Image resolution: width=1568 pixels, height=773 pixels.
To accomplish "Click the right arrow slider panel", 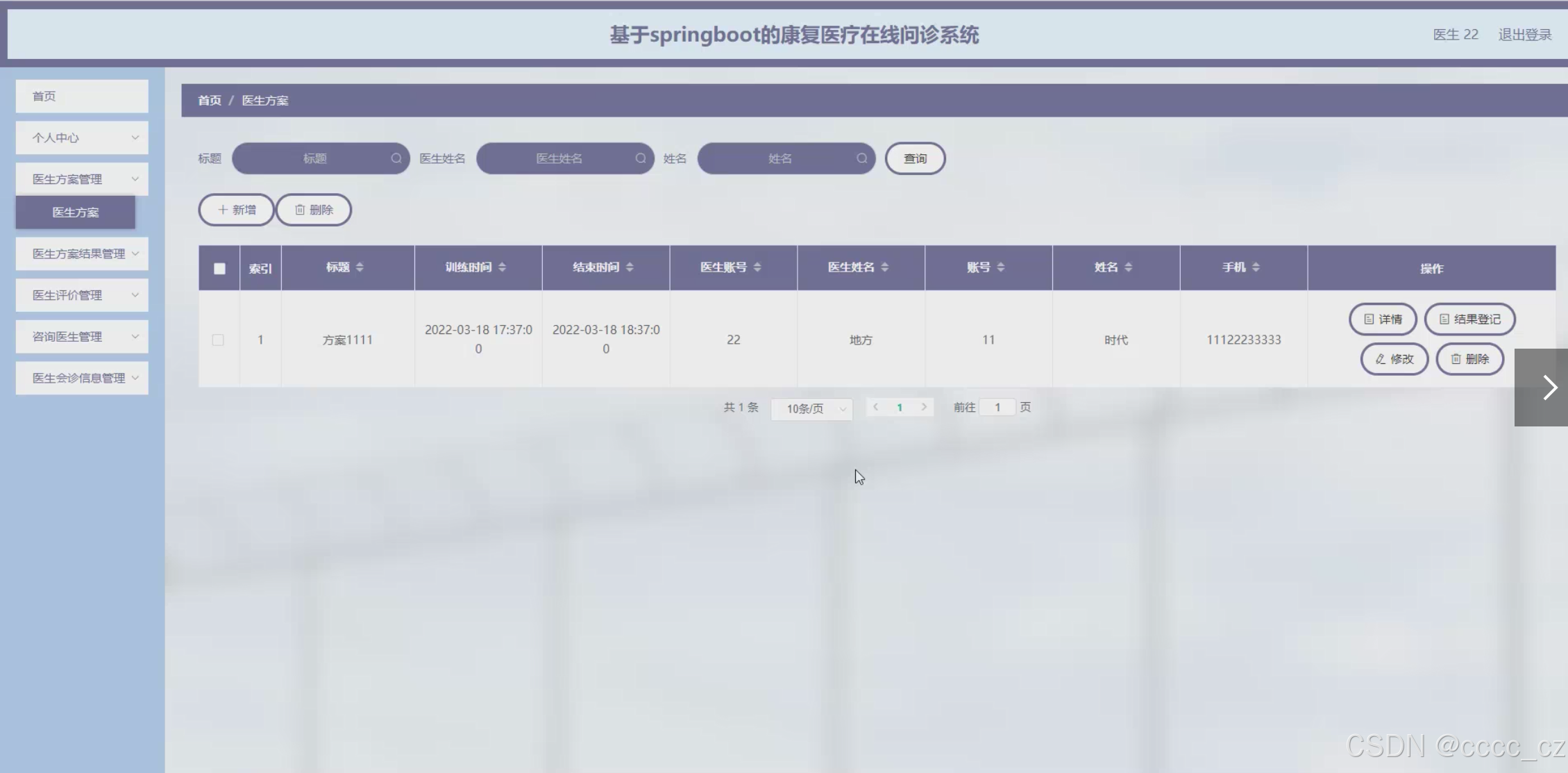I will (1548, 388).
